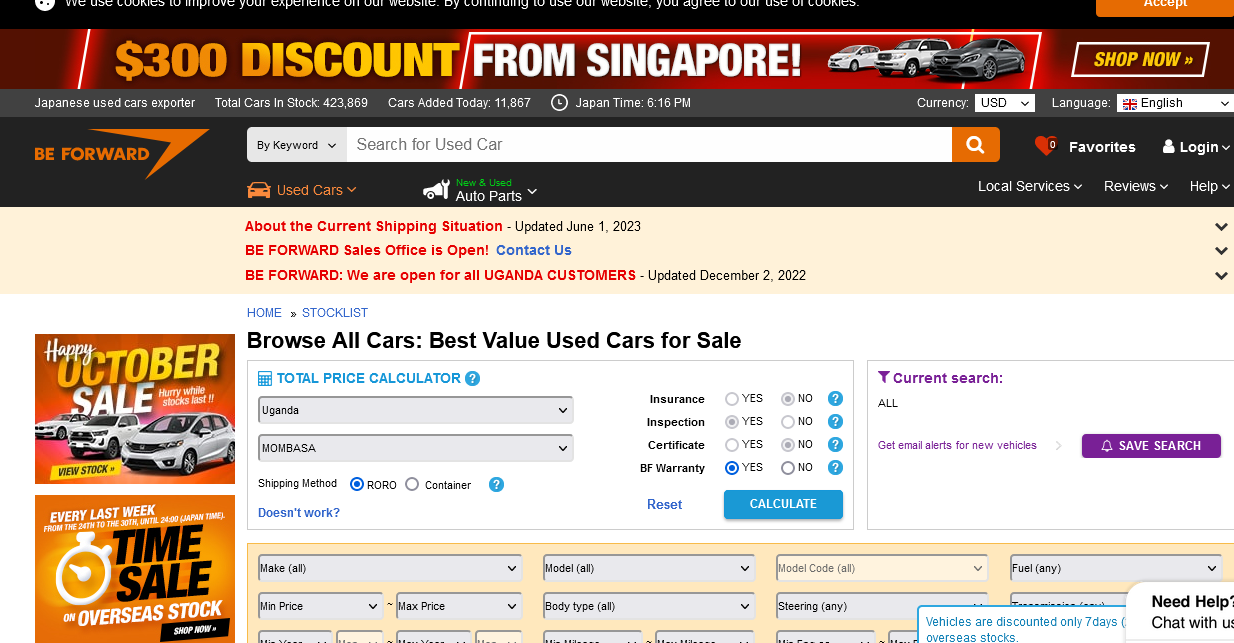Click the Auto Parts tools icon

[x=436, y=189]
